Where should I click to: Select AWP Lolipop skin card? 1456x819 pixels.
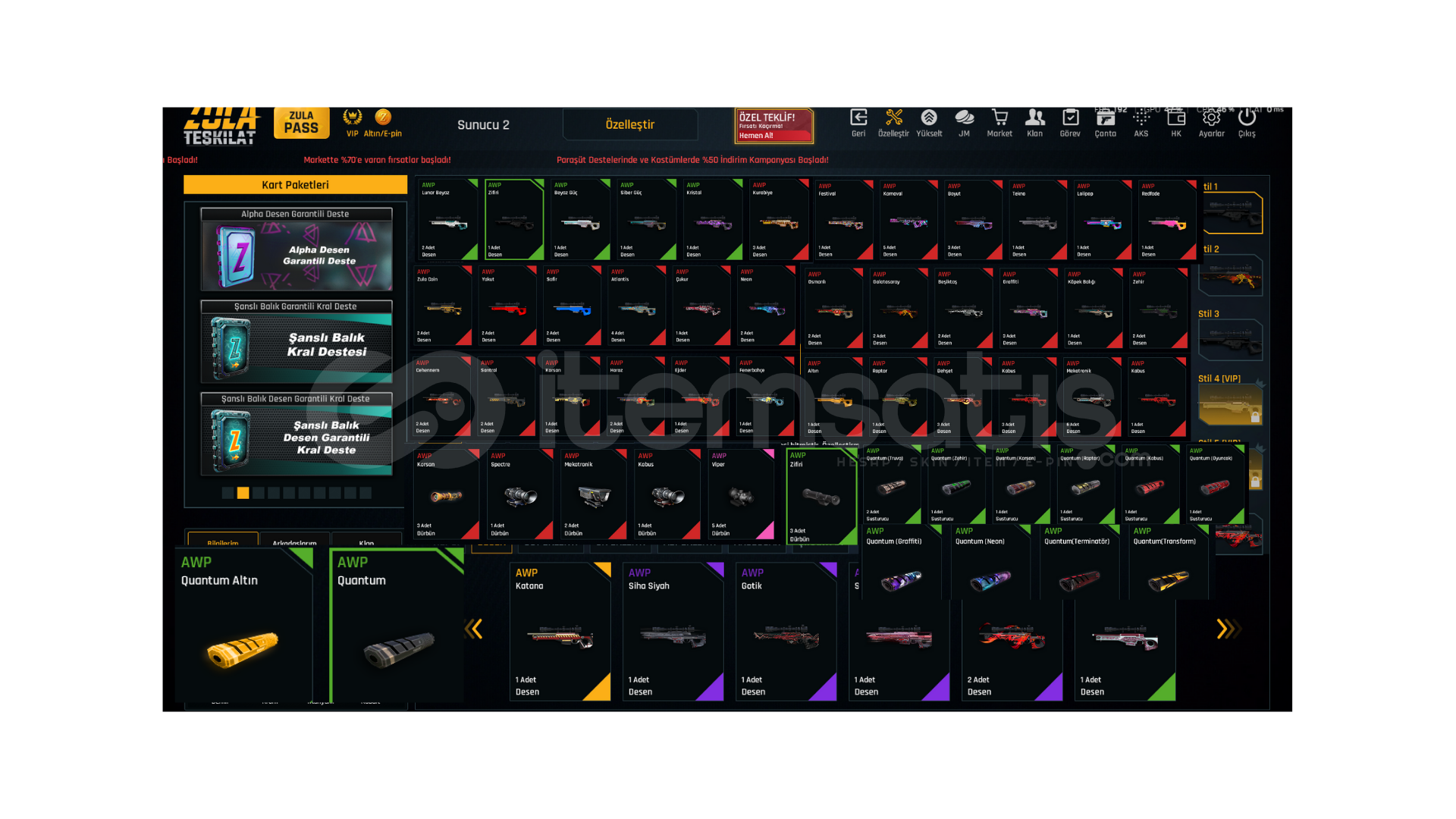[x=1104, y=220]
